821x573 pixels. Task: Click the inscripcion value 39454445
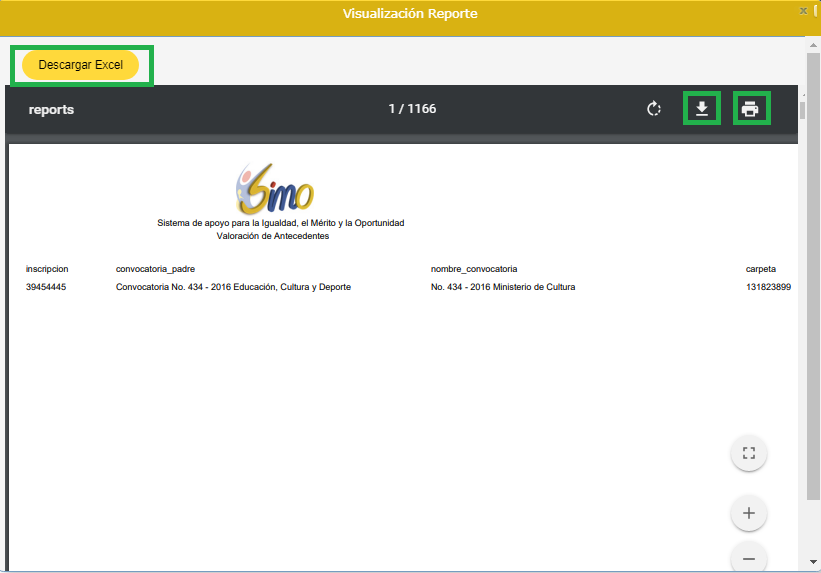coord(46,287)
